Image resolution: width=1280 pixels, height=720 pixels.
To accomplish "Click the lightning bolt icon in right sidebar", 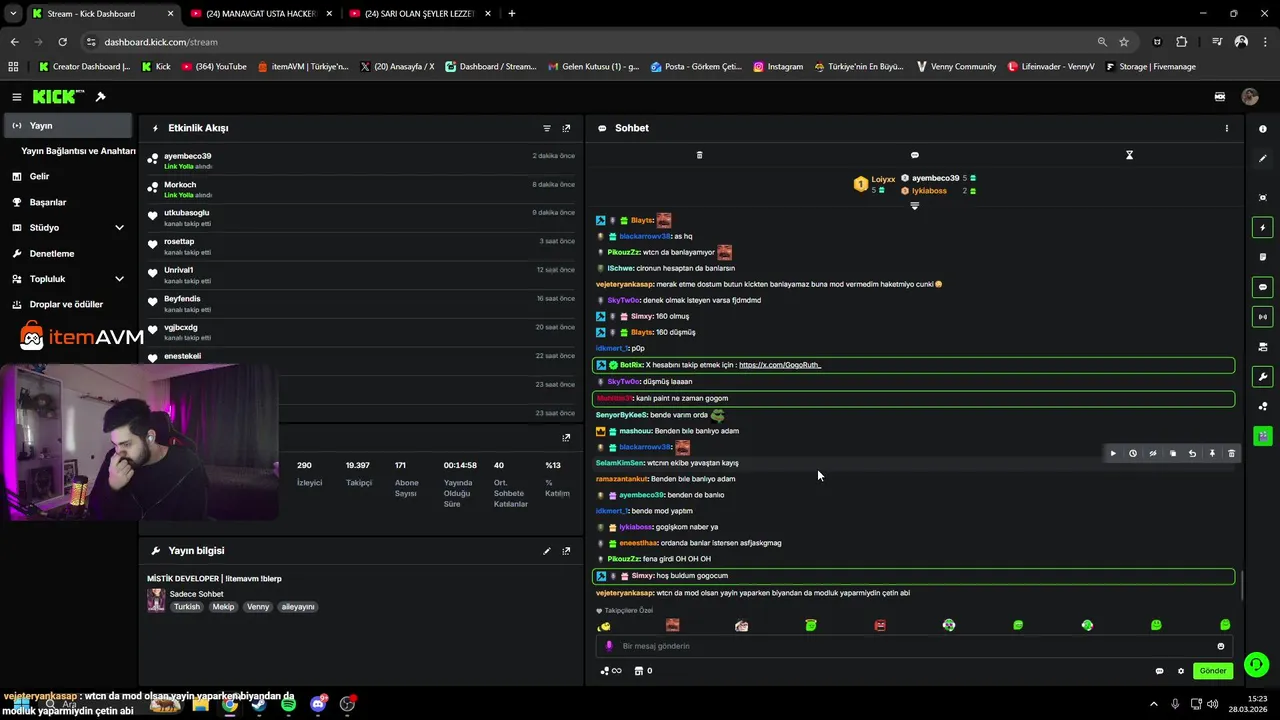I will pos(1263,228).
